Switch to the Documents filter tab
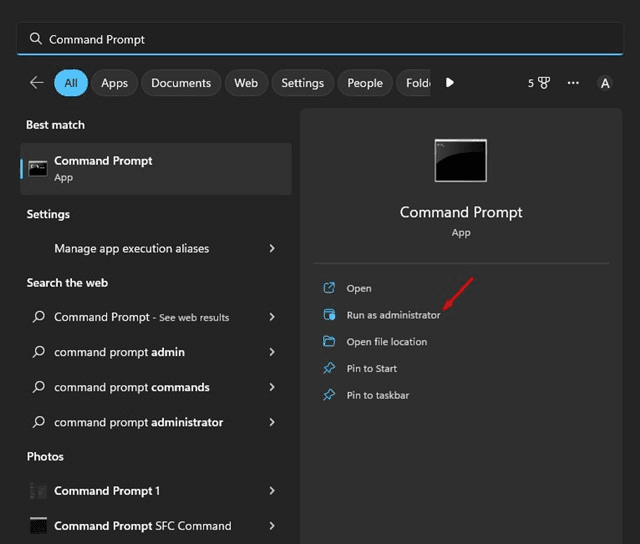The image size is (640, 544). click(x=181, y=83)
